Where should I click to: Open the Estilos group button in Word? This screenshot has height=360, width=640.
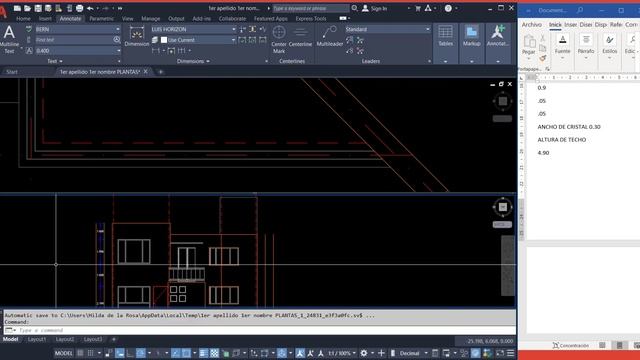coord(609,46)
